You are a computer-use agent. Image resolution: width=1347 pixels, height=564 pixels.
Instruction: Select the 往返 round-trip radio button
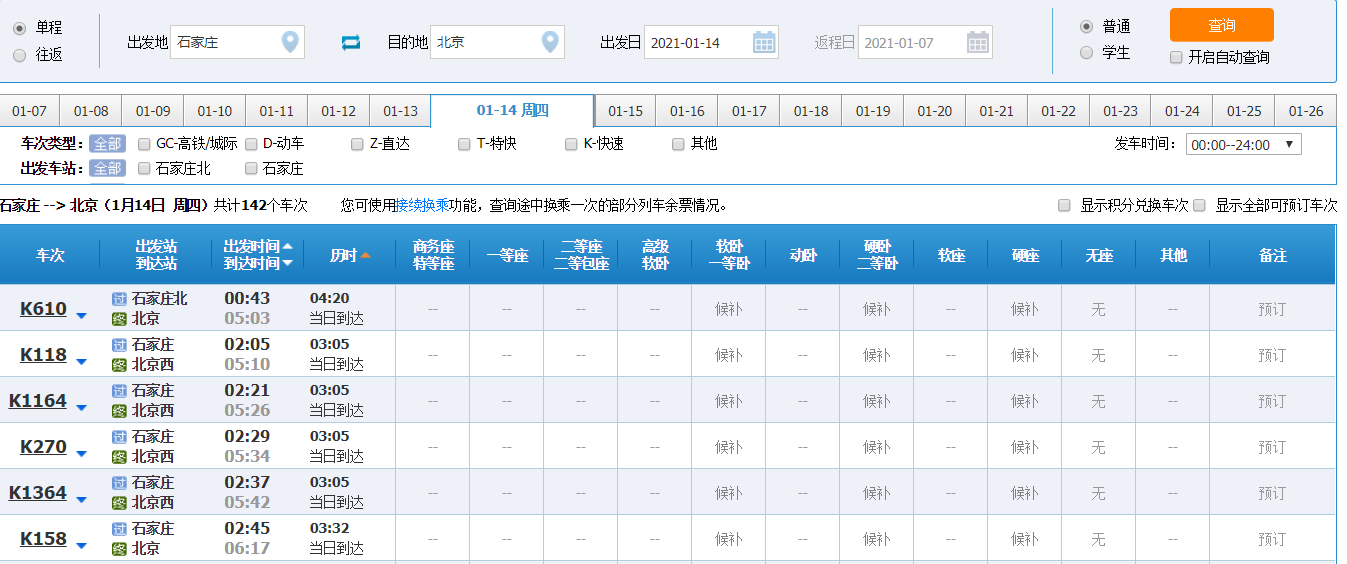tap(19, 55)
